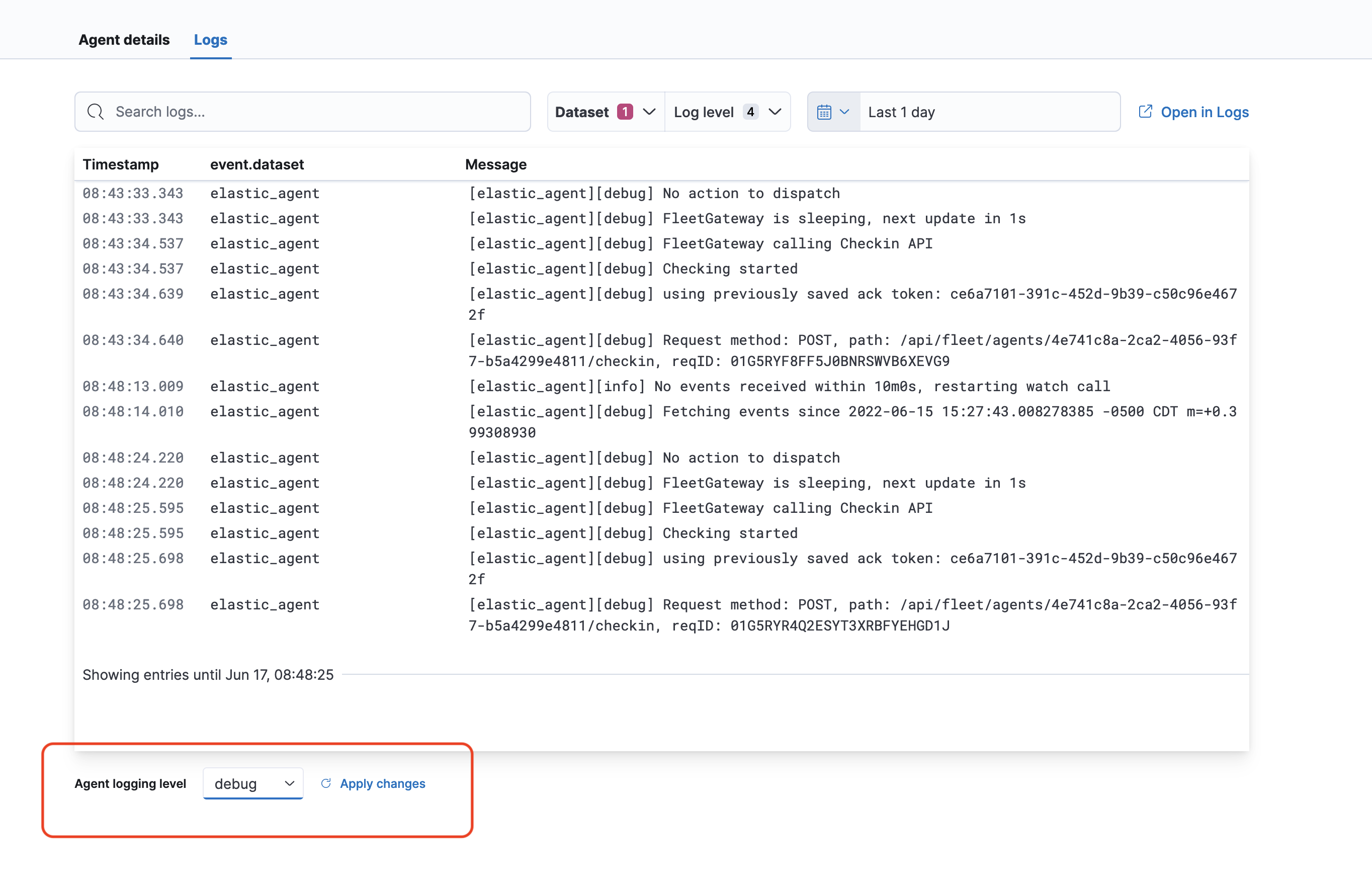Click the Apply changes button
The width and height of the screenshot is (1372, 895).
[x=382, y=783]
